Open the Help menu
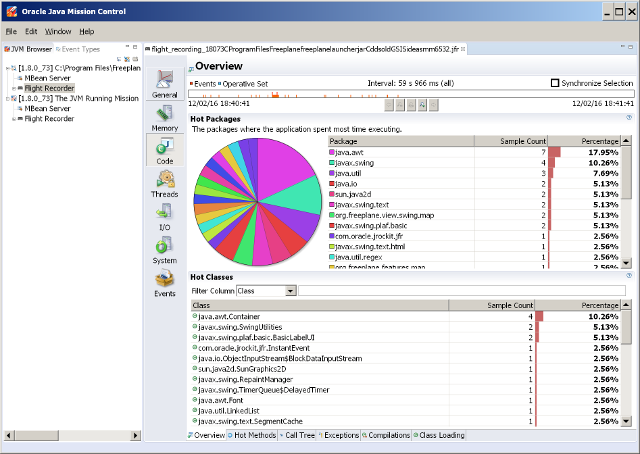Screen dimensions: 640x454 87,31
